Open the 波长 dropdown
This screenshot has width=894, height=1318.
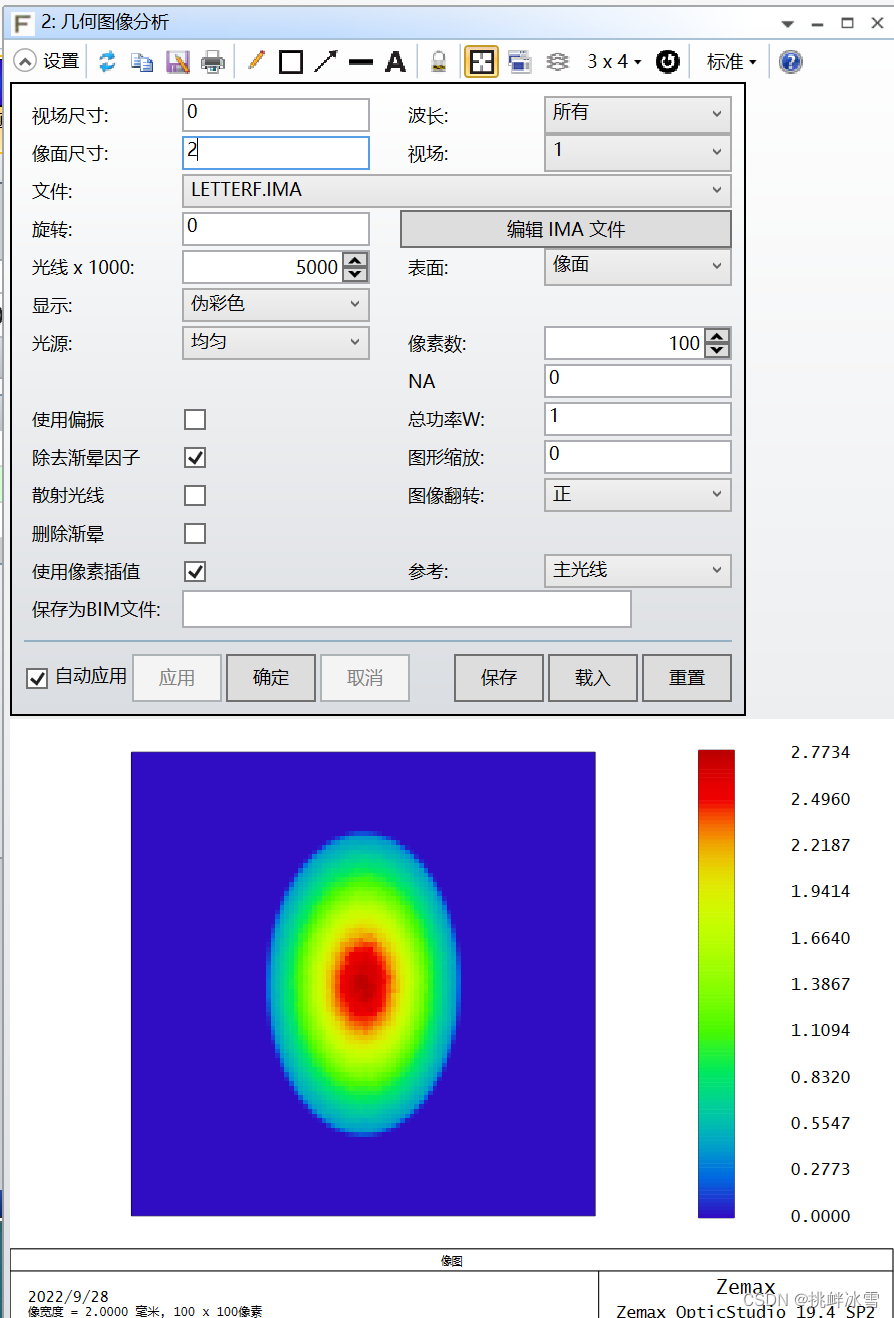637,114
